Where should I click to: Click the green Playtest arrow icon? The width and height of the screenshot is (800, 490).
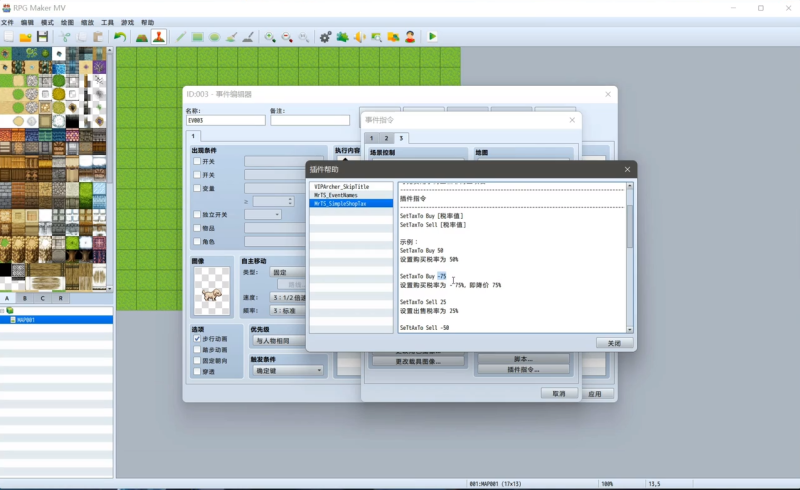click(432, 37)
